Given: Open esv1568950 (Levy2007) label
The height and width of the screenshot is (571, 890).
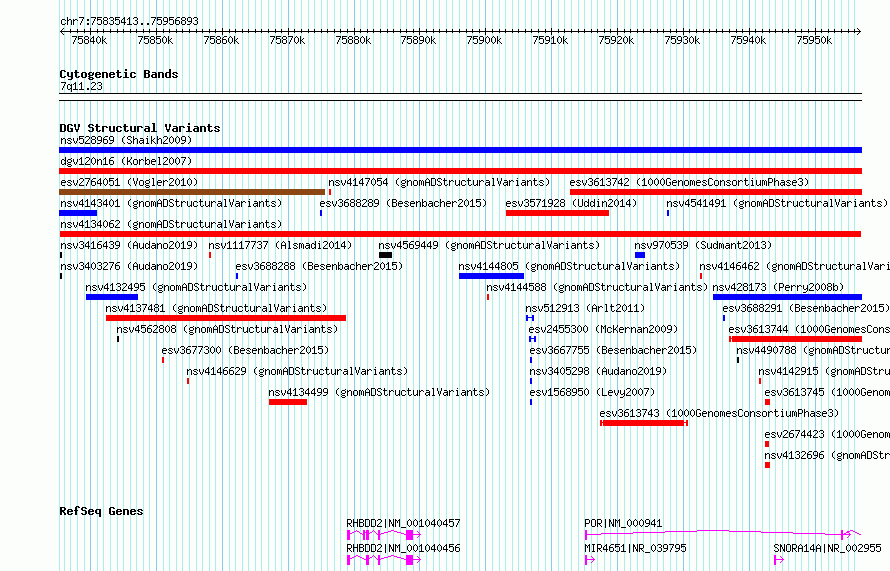Looking at the screenshot, I should click(592, 392).
